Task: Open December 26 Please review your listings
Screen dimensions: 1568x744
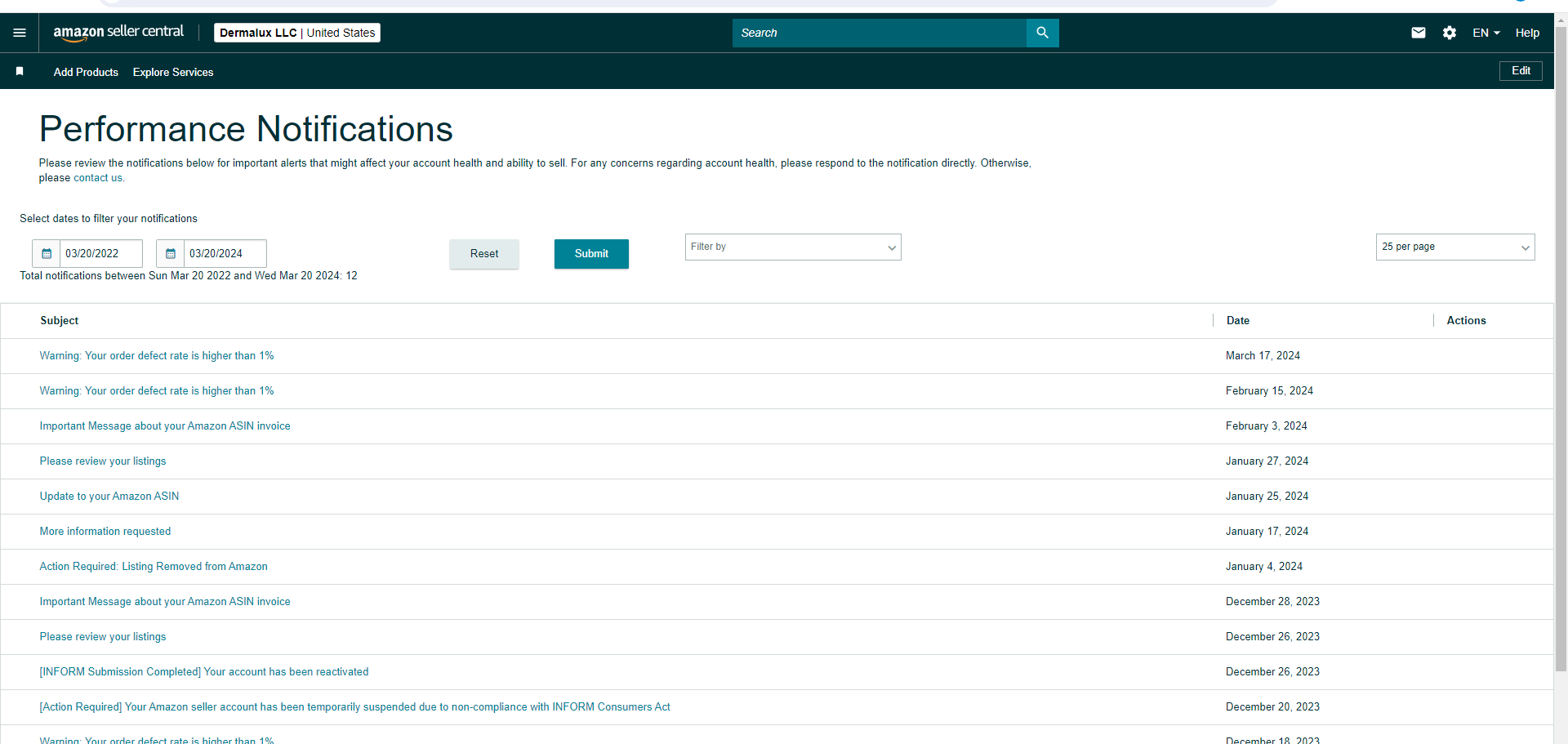Action: 103,637
